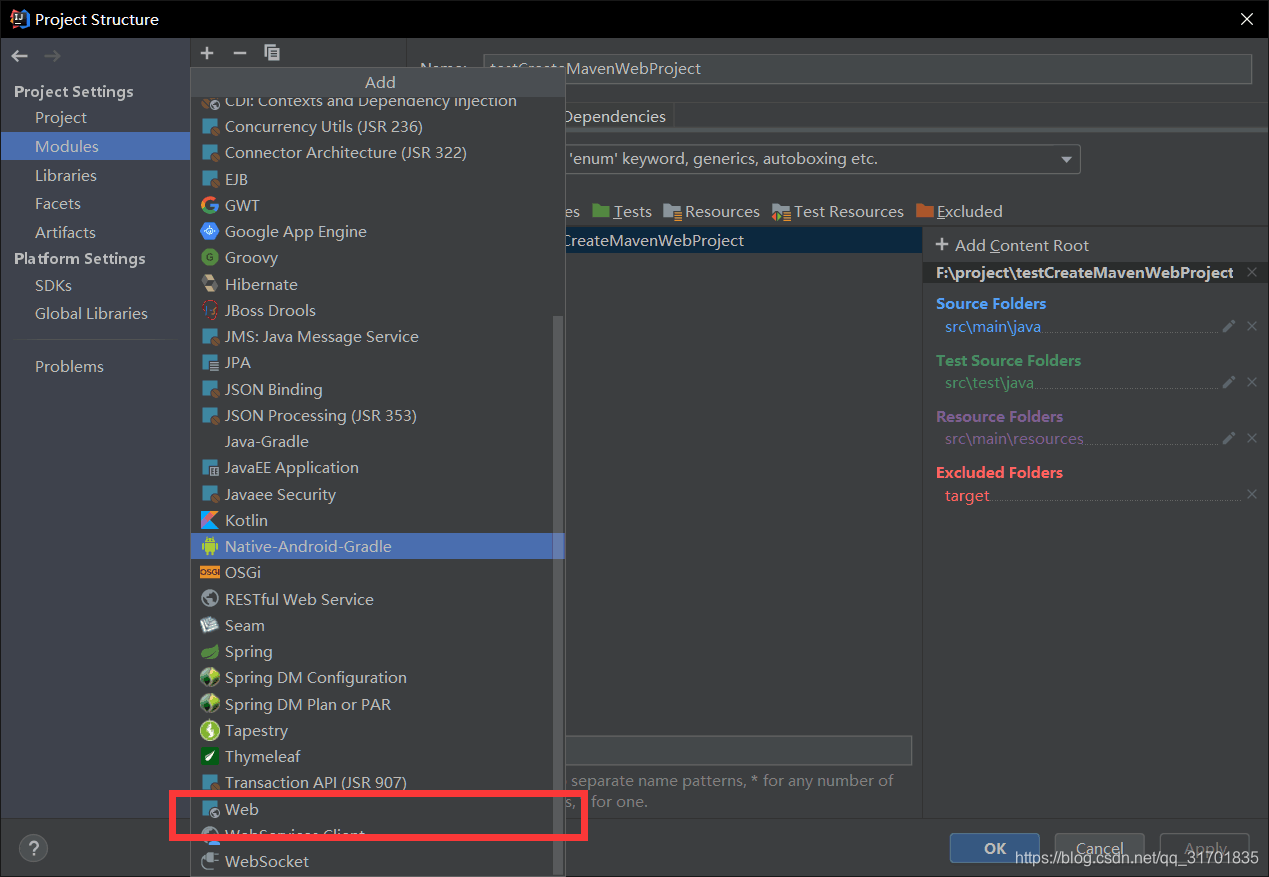Viewport: 1269px width, 877px height.
Task: Switch to Dependencies tab
Action: point(616,117)
